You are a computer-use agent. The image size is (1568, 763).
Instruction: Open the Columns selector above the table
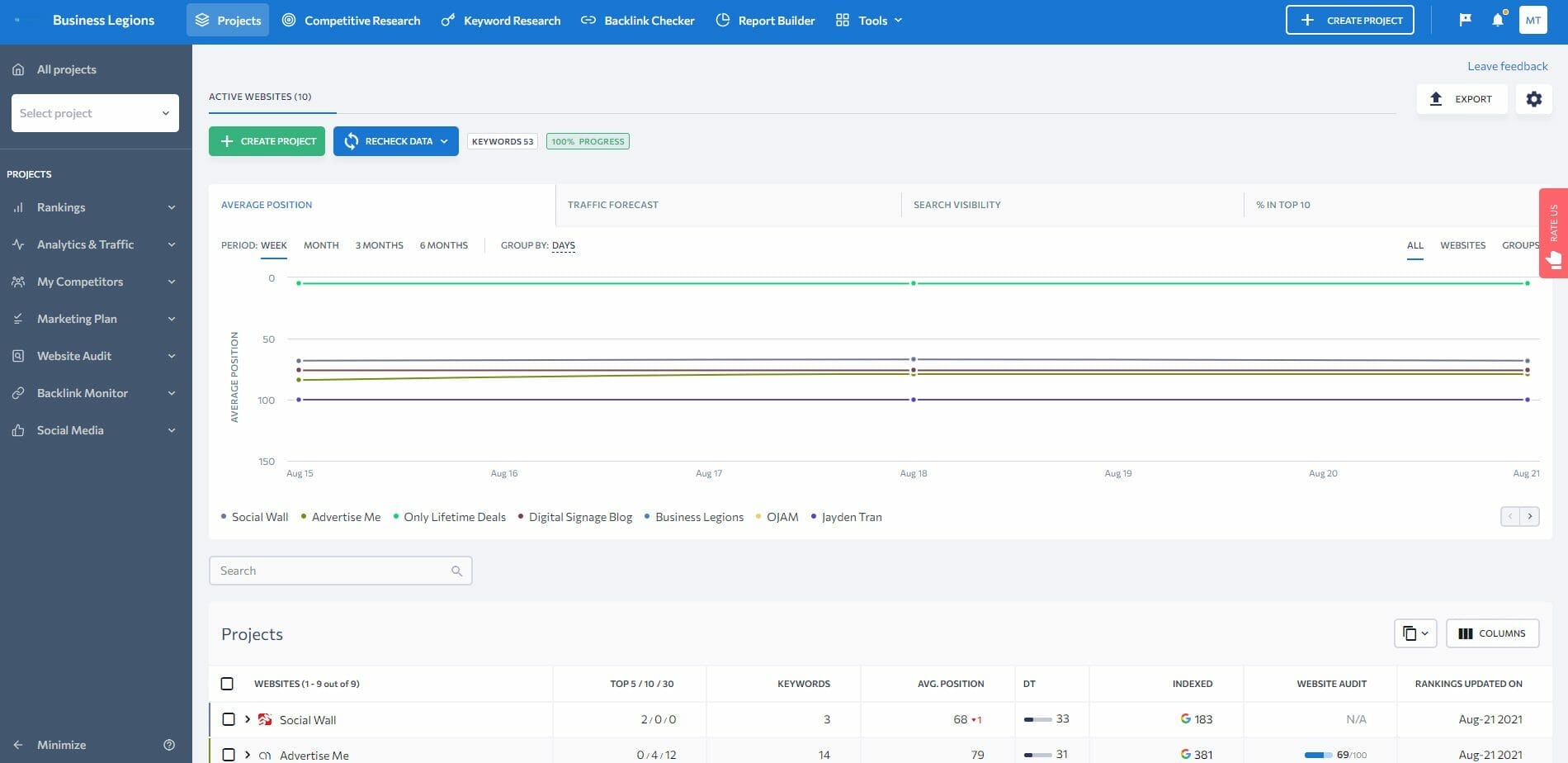pos(1492,633)
